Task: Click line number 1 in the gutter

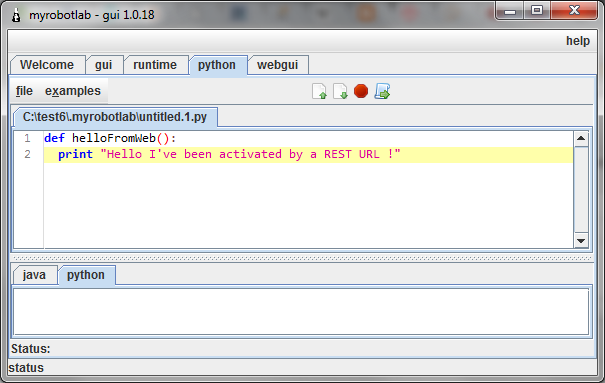Action: click(x=27, y=138)
